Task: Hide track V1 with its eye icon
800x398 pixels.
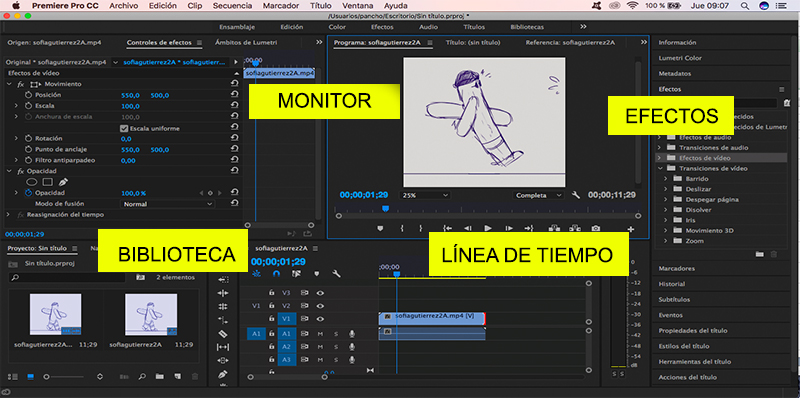Action: click(320, 319)
